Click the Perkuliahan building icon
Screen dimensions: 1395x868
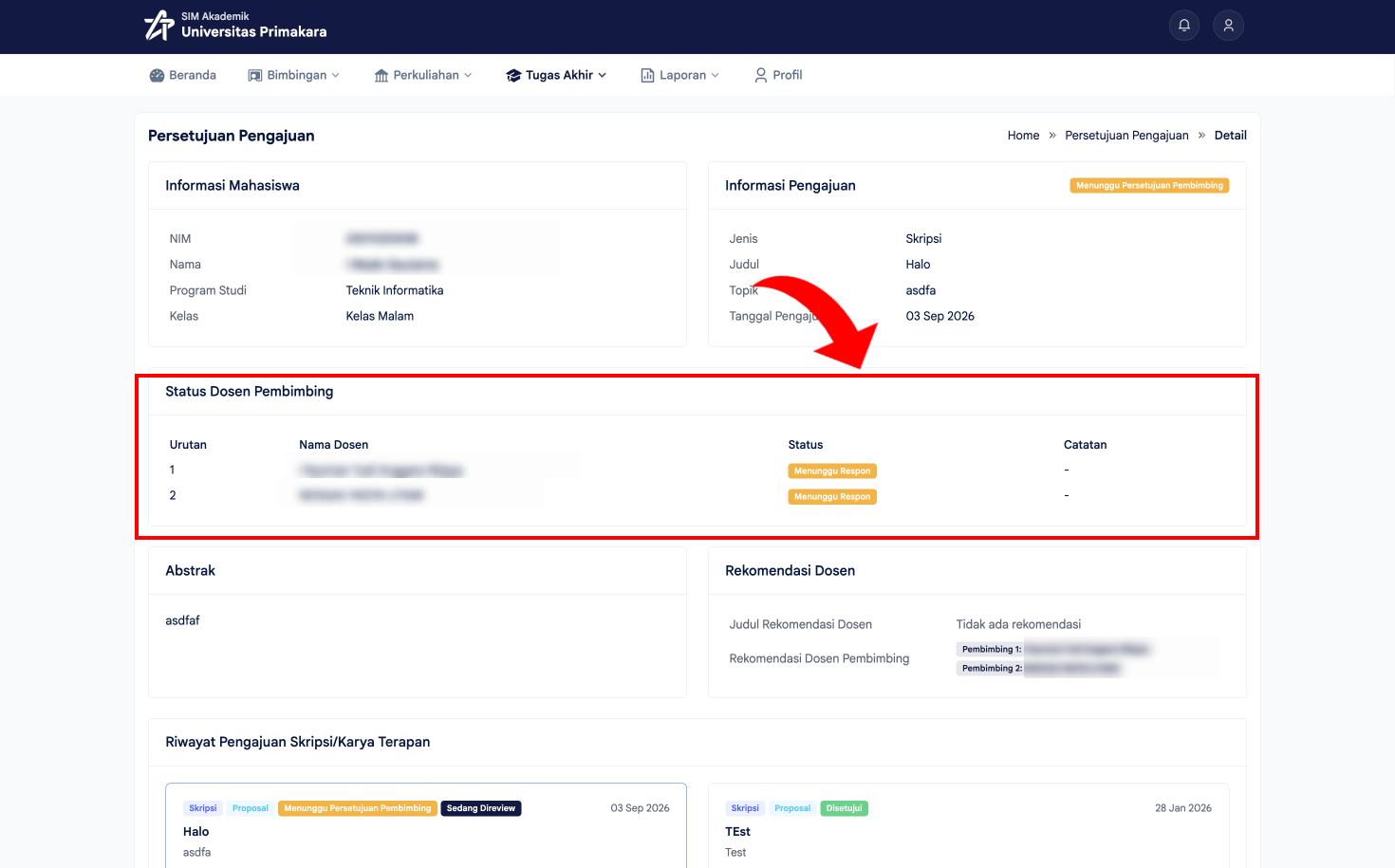[x=381, y=75]
